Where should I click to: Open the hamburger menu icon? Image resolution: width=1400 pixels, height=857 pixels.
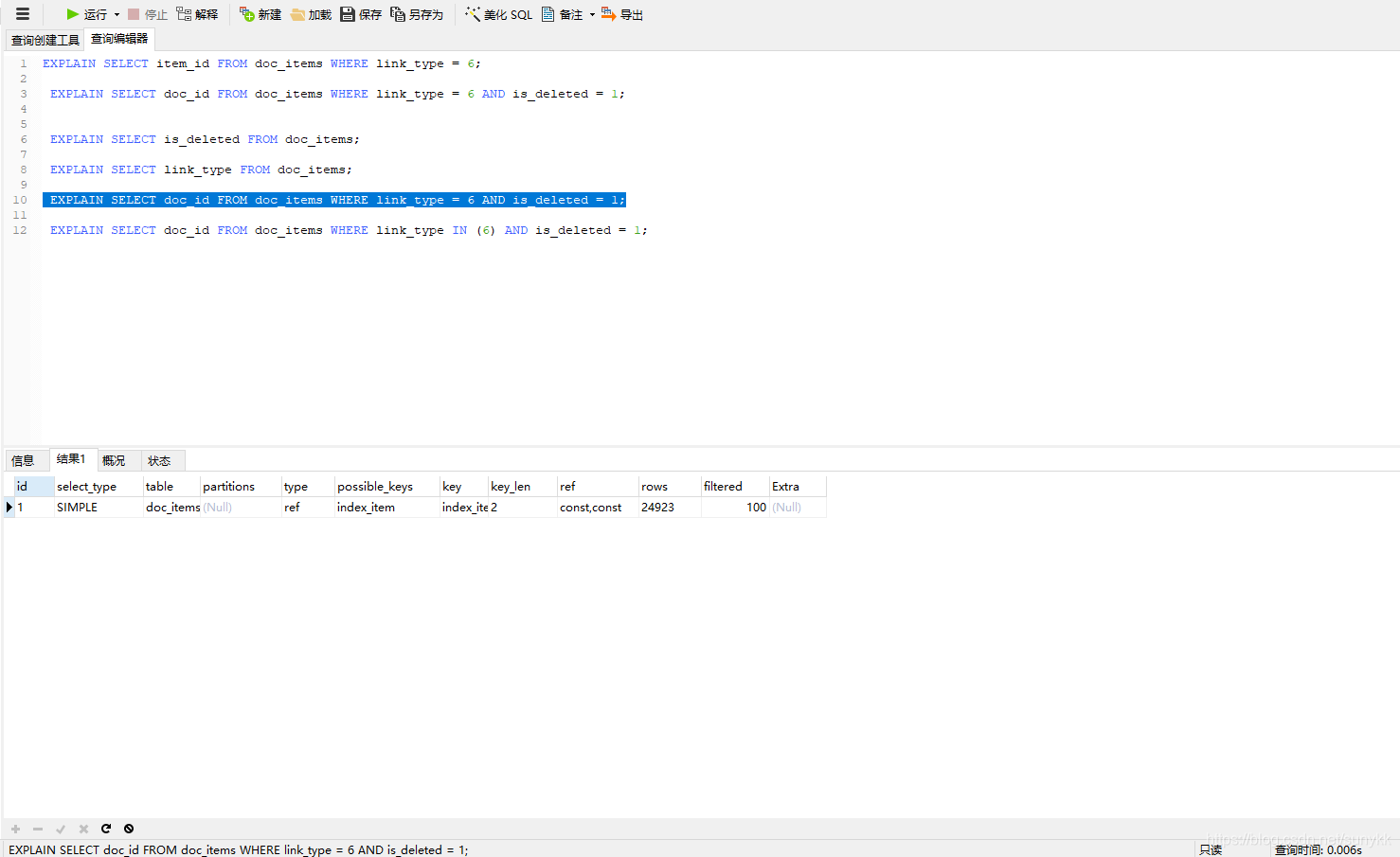click(x=23, y=14)
